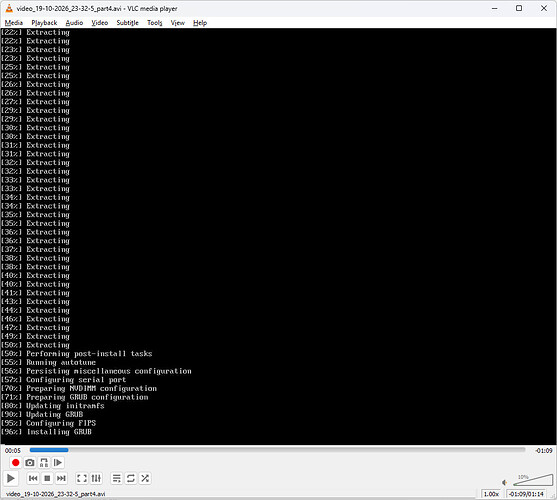Show the playlist
Screen dimensions: 557x500
click(x=117, y=478)
